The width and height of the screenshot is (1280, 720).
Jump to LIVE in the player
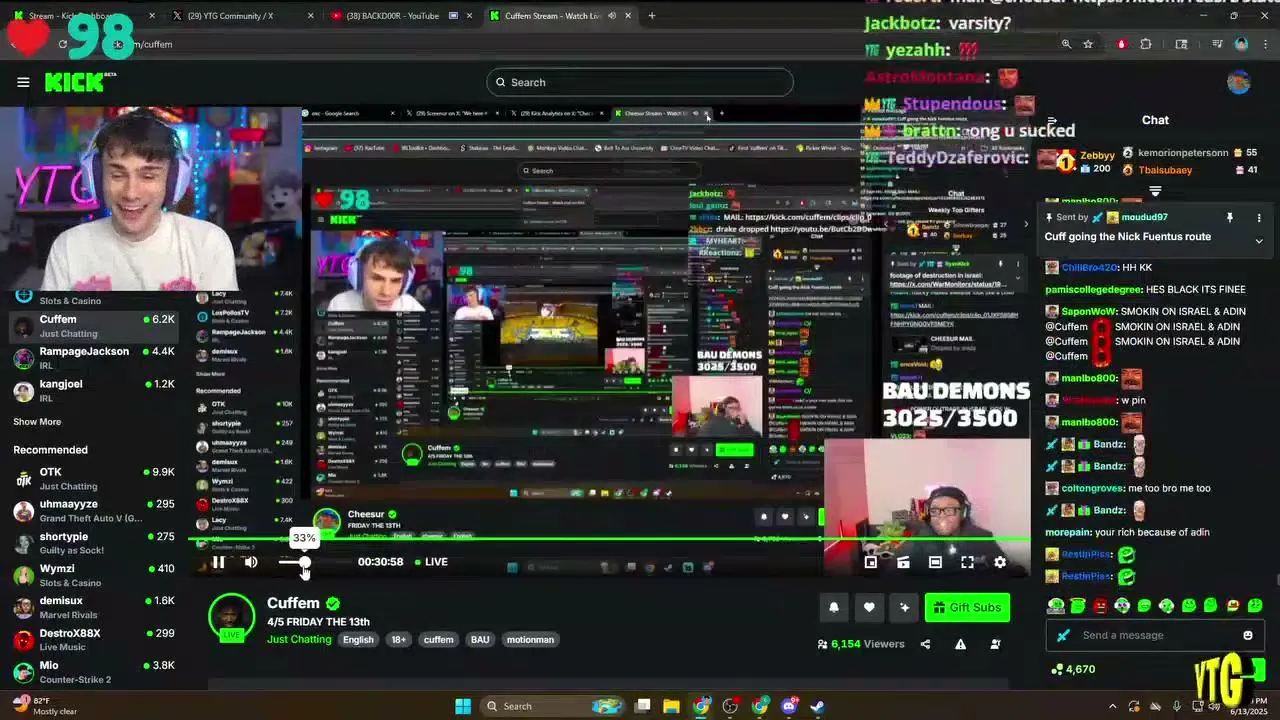click(x=431, y=562)
